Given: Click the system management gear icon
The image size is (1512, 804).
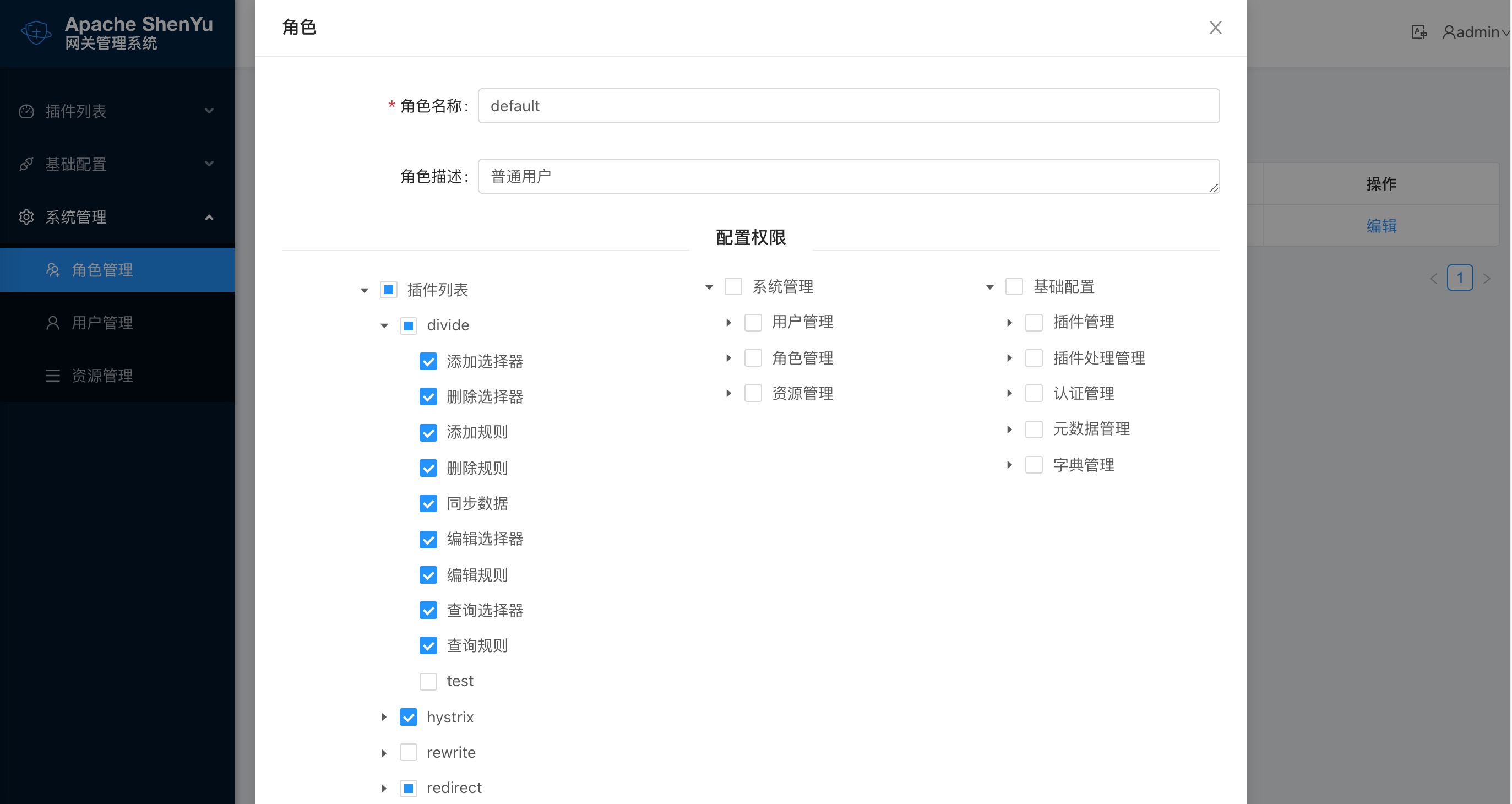Looking at the screenshot, I should point(26,217).
